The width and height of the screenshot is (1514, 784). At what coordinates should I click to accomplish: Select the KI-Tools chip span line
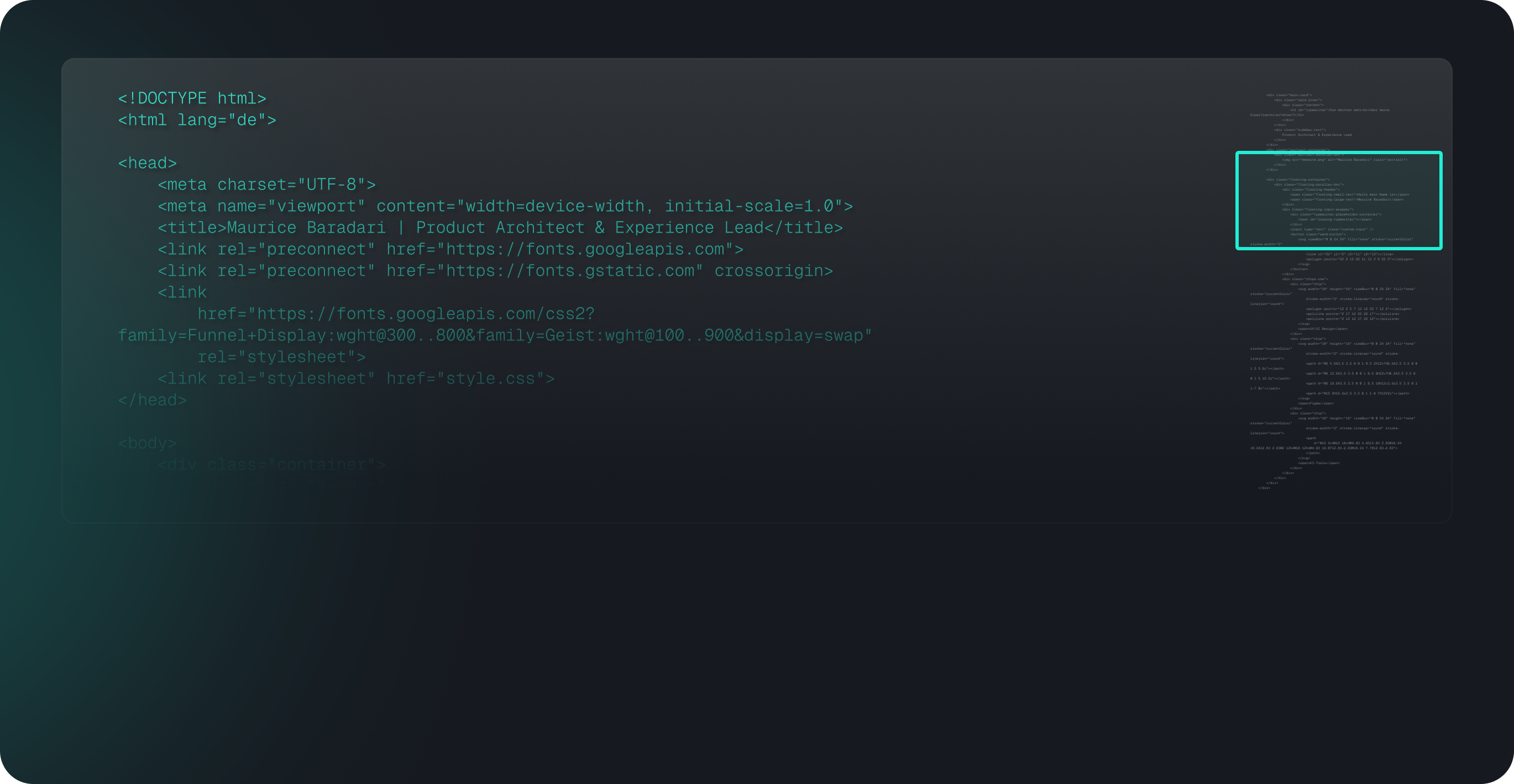click(1319, 464)
